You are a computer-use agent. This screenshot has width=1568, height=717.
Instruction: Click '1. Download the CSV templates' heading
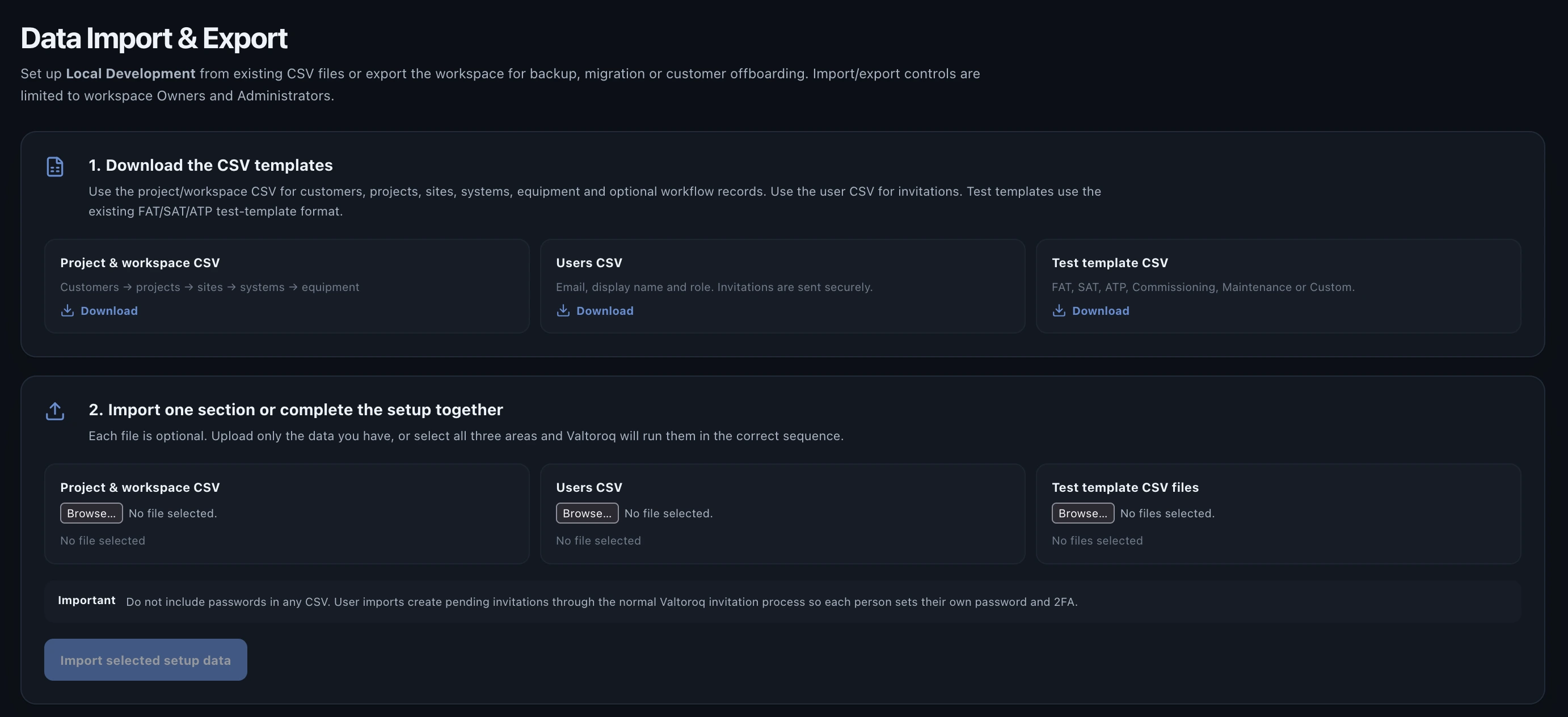(x=210, y=165)
